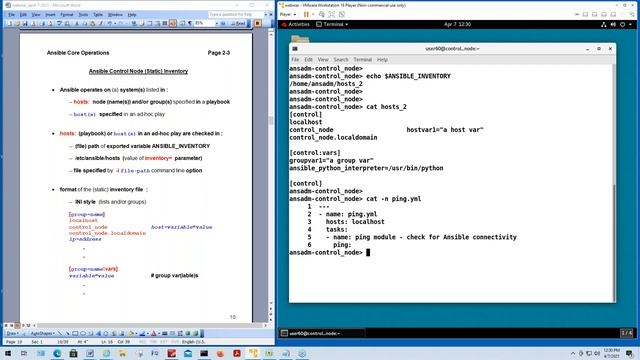Open the terminal window Terminal menu
640x360 pixels.
(x=362, y=60)
